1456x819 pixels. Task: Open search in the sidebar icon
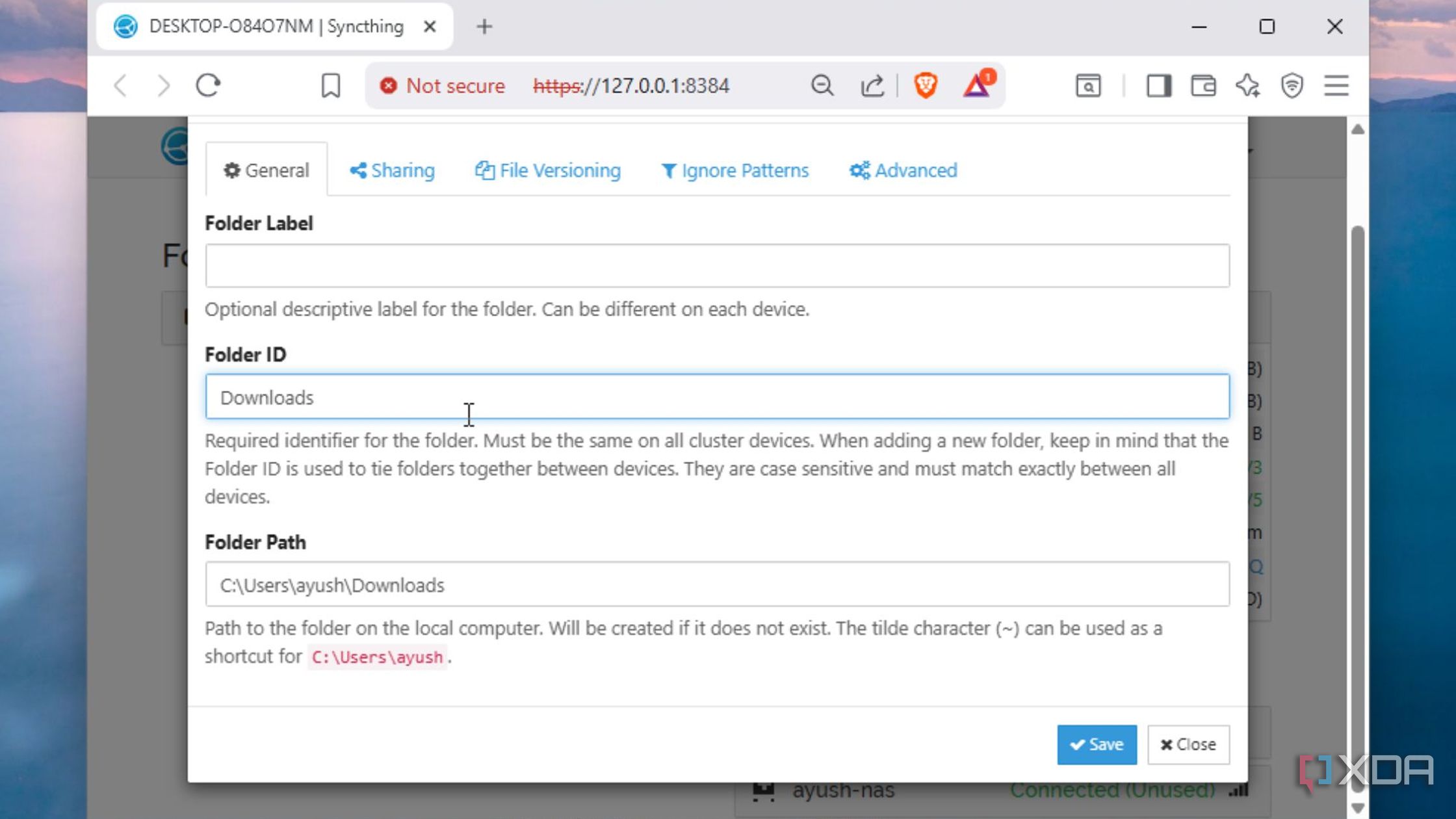click(1088, 85)
